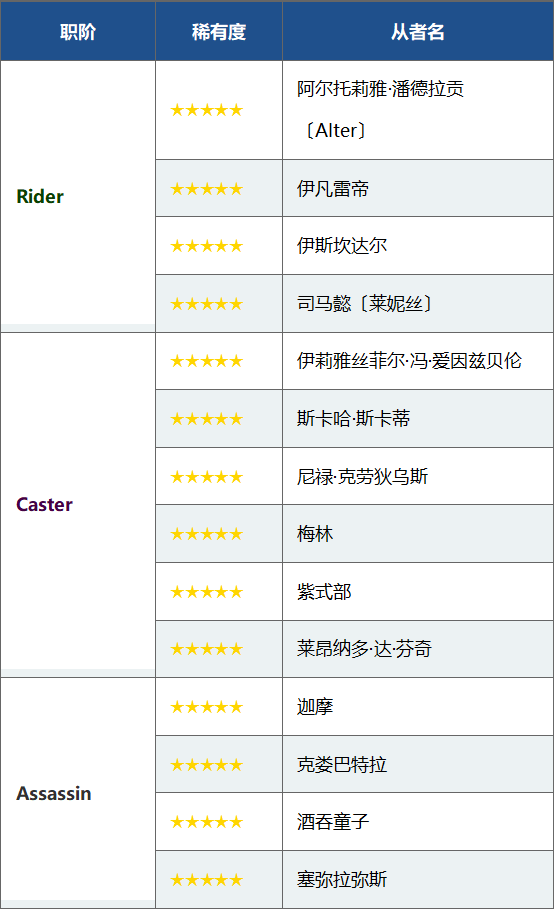Click the star rating beside 伊斯坎达尔
The height and width of the screenshot is (909, 554).
[x=206, y=246]
